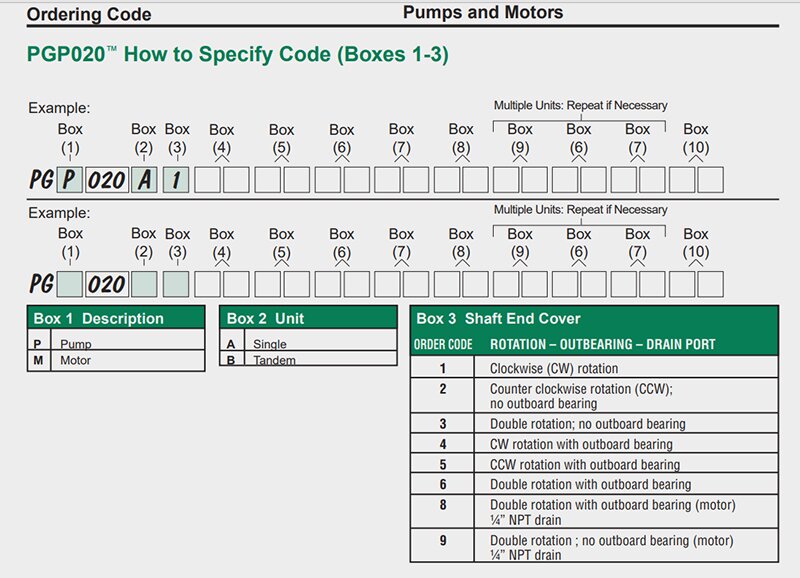Select the 'Motor' row in Box 1
Image resolution: width=800 pixels, height=578 pixels.
point(116,360)
